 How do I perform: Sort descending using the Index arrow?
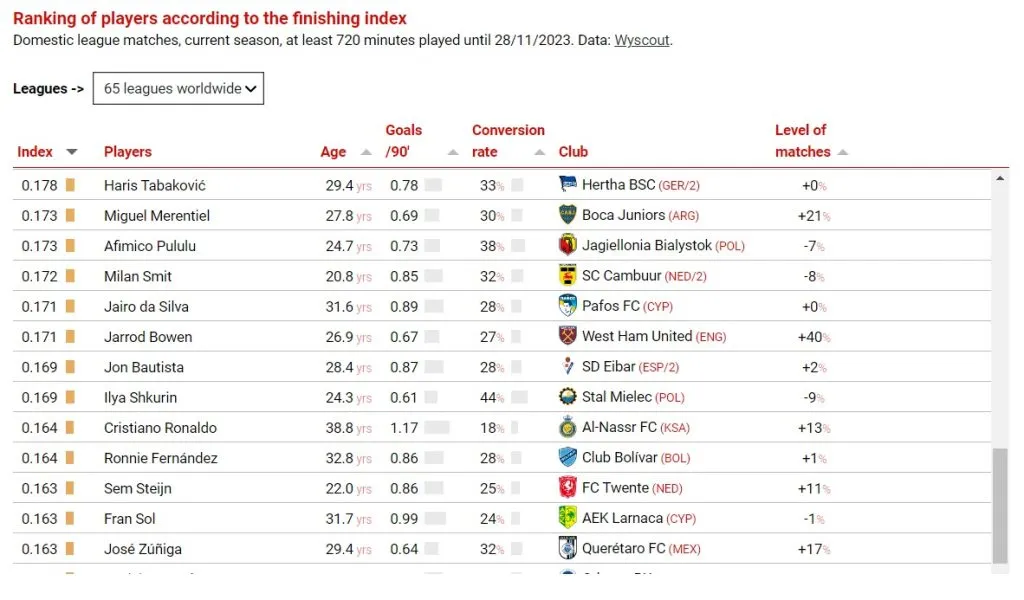71,152
